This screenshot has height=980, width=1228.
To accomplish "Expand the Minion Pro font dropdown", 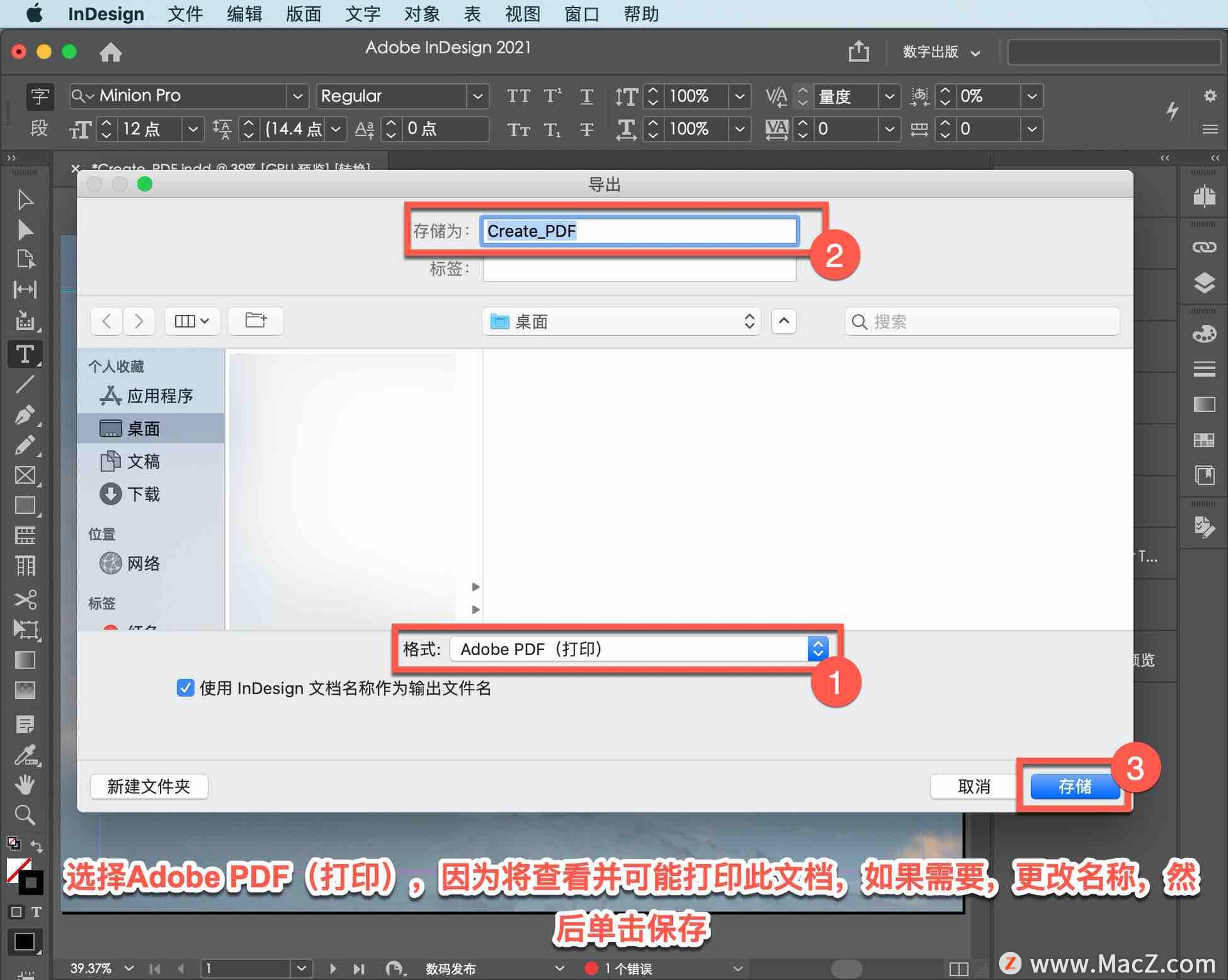I will (297, 96).
